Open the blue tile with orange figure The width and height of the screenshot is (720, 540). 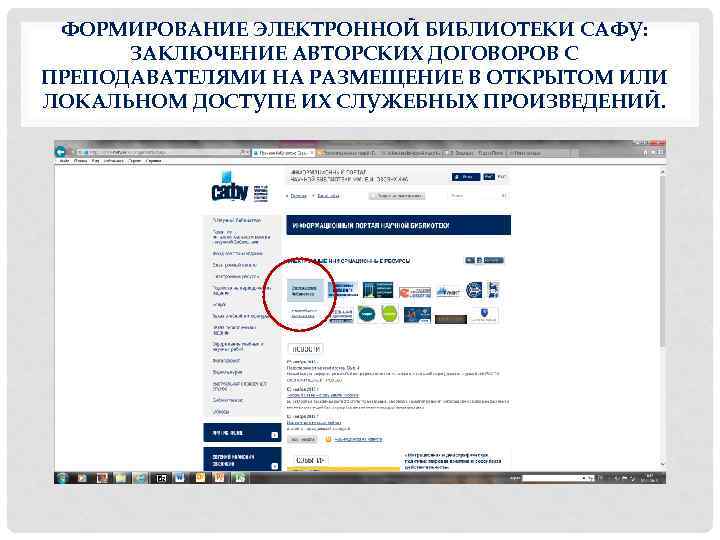pyautogui.click(x=417, y=315)
